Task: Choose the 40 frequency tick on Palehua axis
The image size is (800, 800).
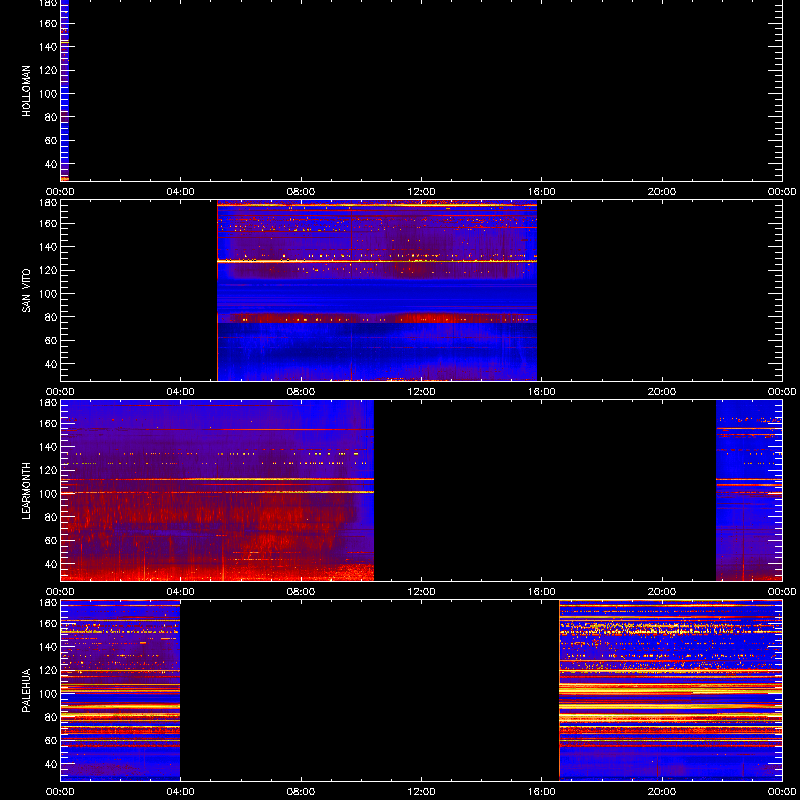Action: tap(51, 764)
